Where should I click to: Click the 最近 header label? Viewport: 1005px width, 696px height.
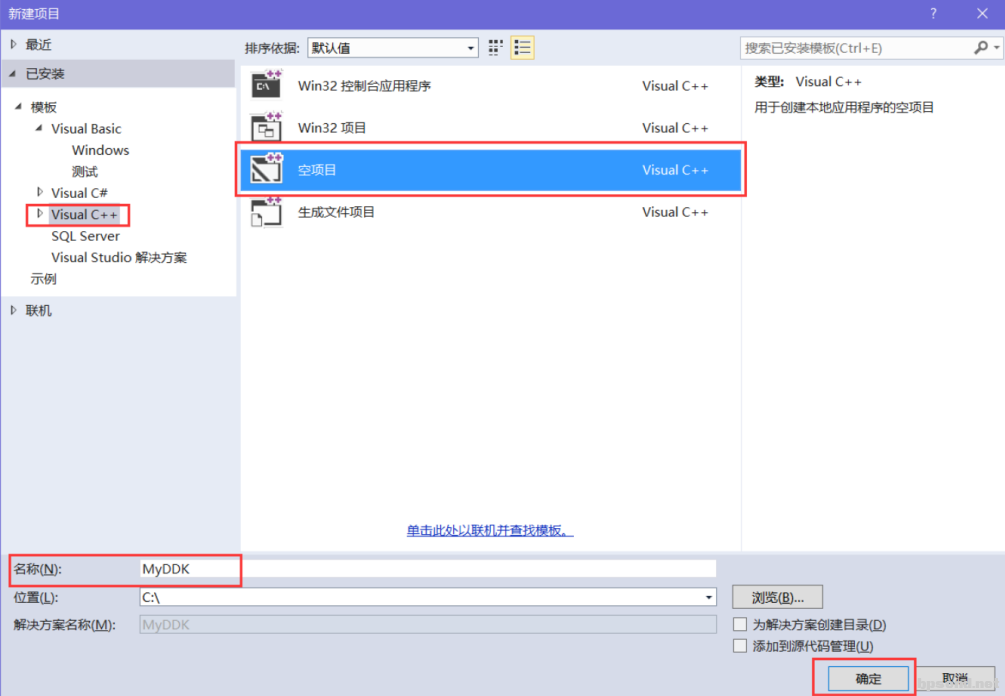pyautogui.click(x=38, y=44)
